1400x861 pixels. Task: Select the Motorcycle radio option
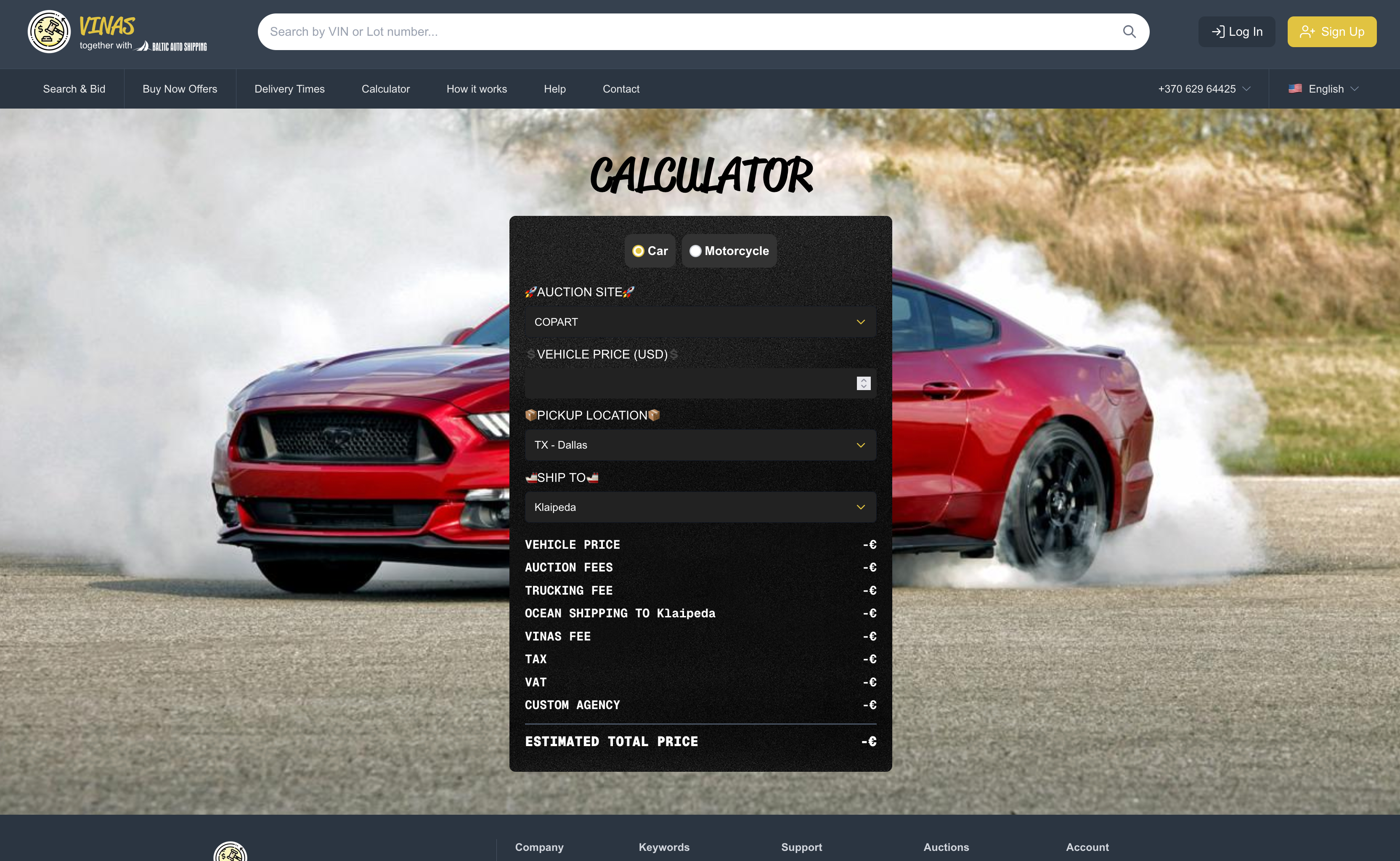pyautogui.click(x=695, y=251)
